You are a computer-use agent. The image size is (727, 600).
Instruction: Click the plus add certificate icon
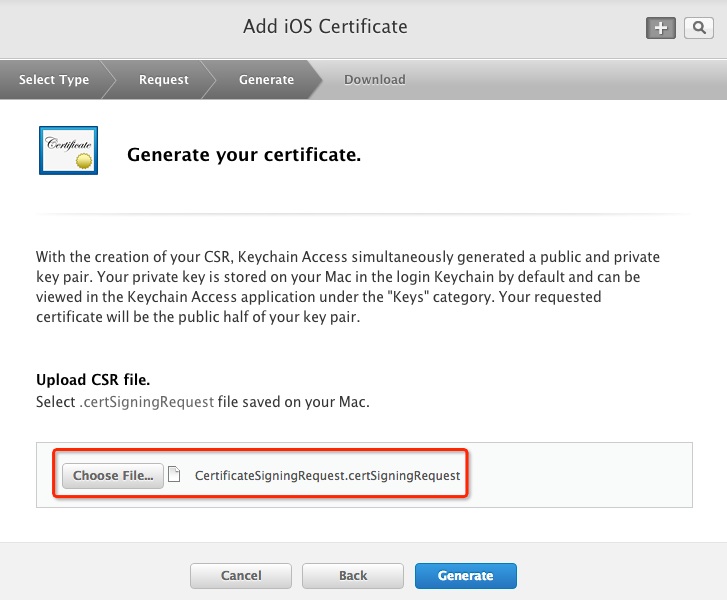pyautogui.click(x=660, y=28)
